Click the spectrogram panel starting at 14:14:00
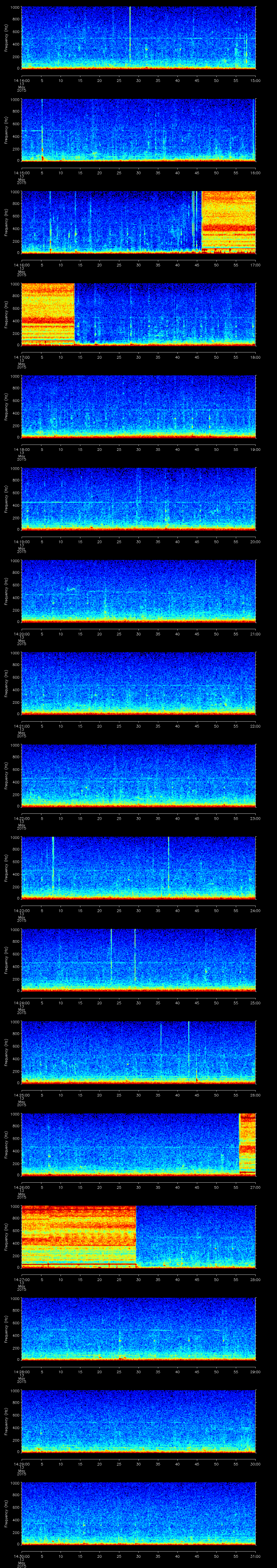 coord(139,38)
